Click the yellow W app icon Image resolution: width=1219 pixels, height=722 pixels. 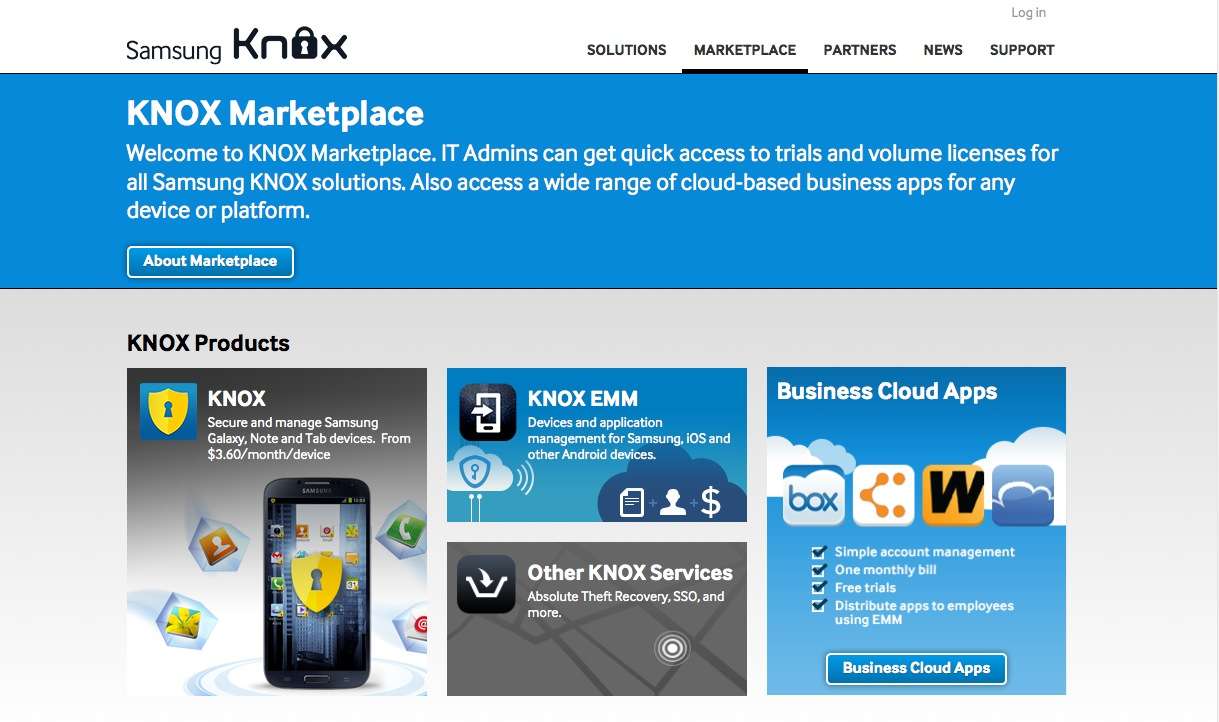pos(953,496)
